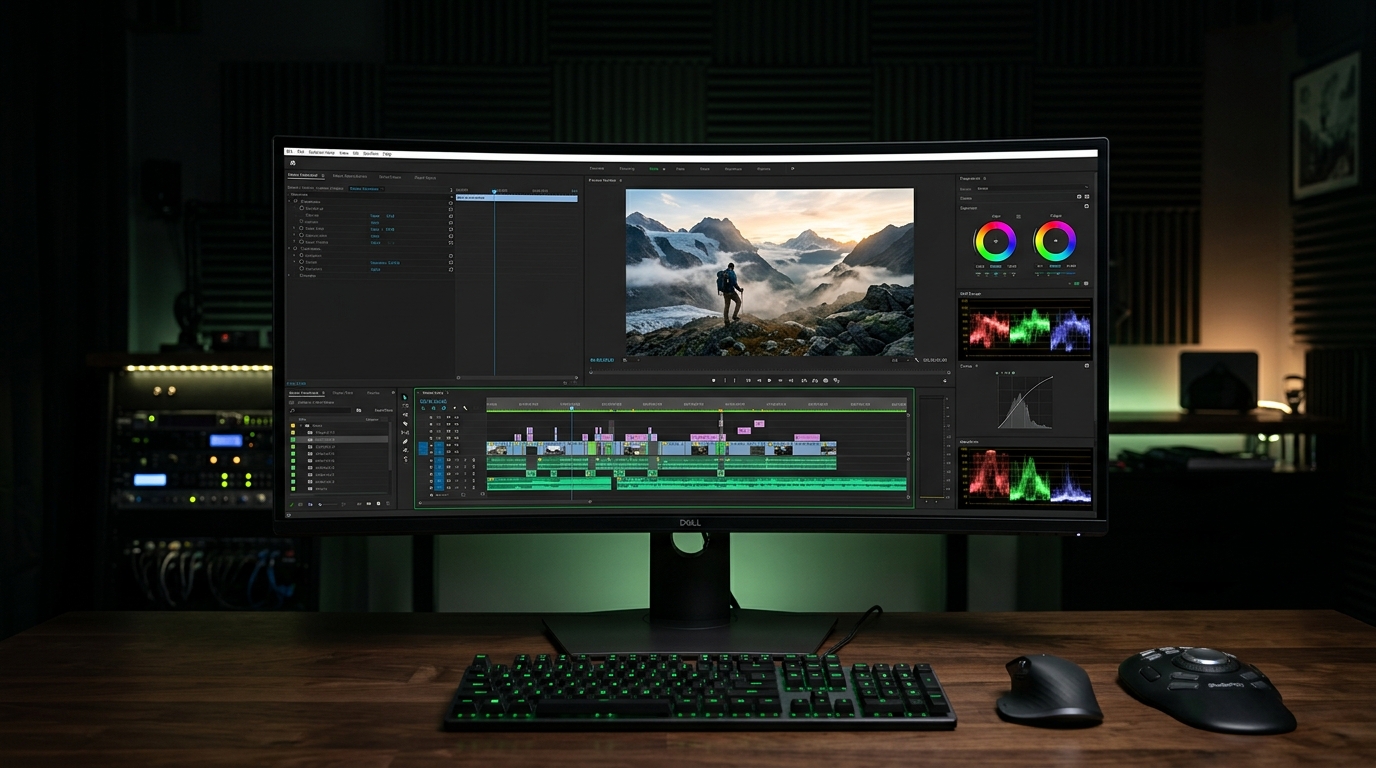
Task: Open Timeline display settings wrench
Action: tap(465, 408)
